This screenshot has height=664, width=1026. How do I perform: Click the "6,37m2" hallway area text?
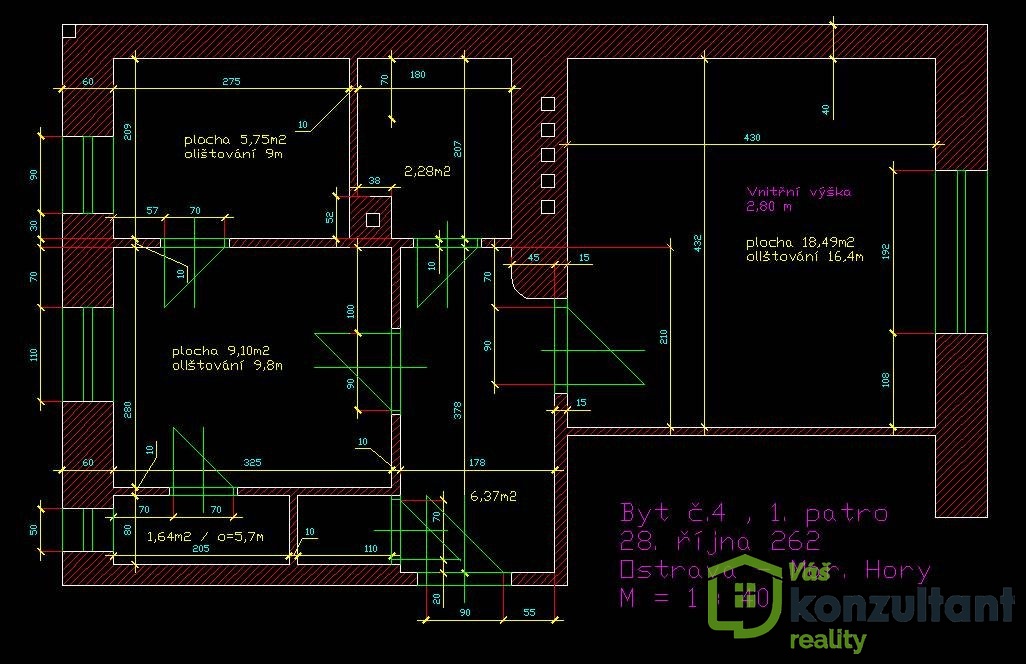click(x=493, y=496)
